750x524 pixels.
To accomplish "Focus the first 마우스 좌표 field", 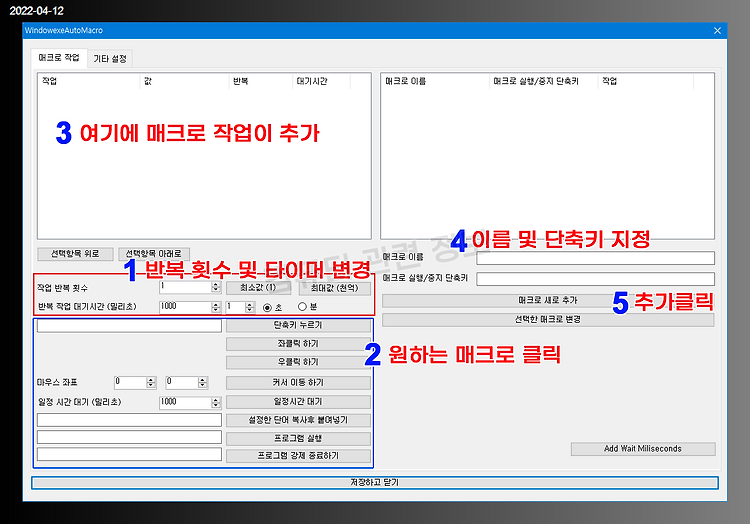I will (130, 382).
